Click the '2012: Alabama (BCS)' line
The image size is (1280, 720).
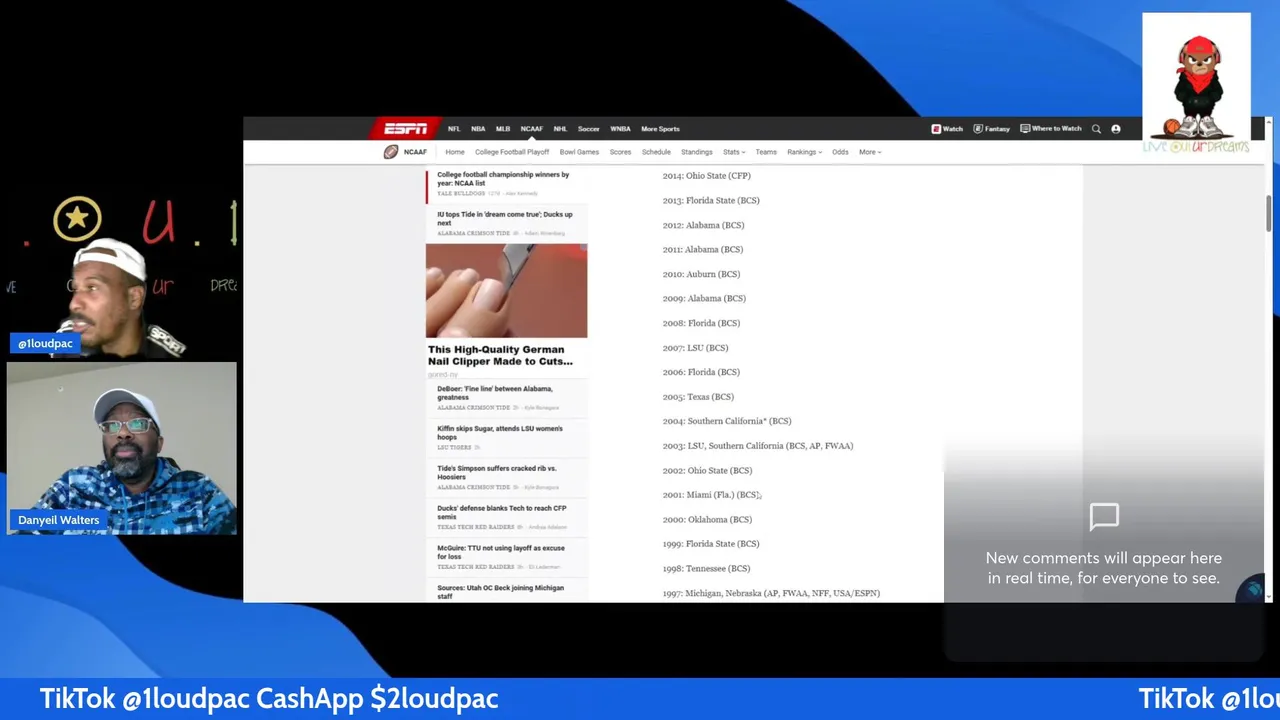pos(703,225)
